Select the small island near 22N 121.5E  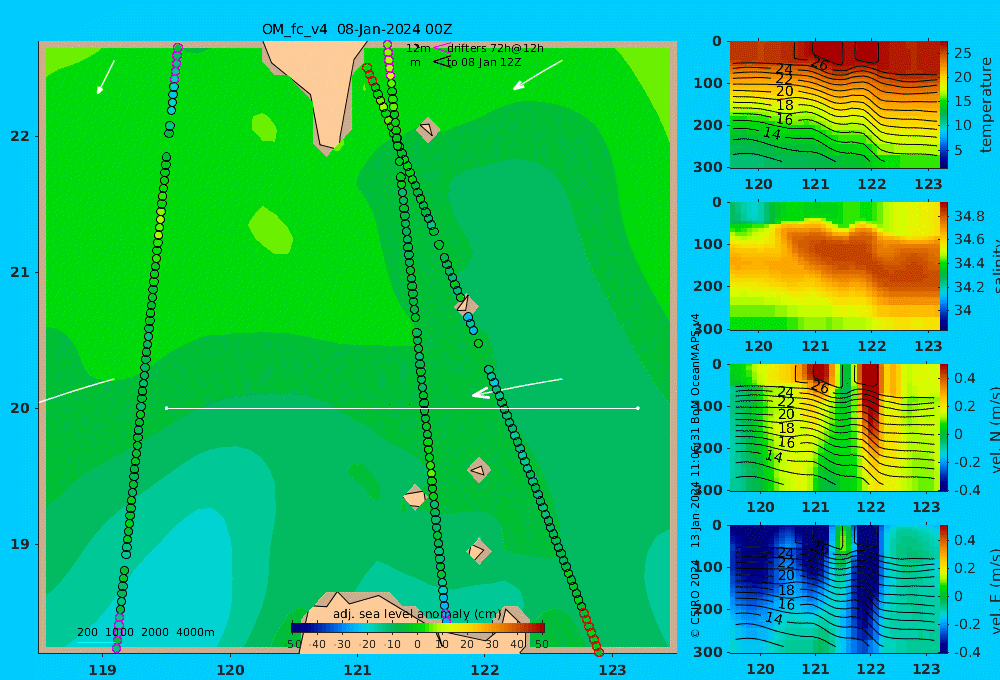(428, 130)
